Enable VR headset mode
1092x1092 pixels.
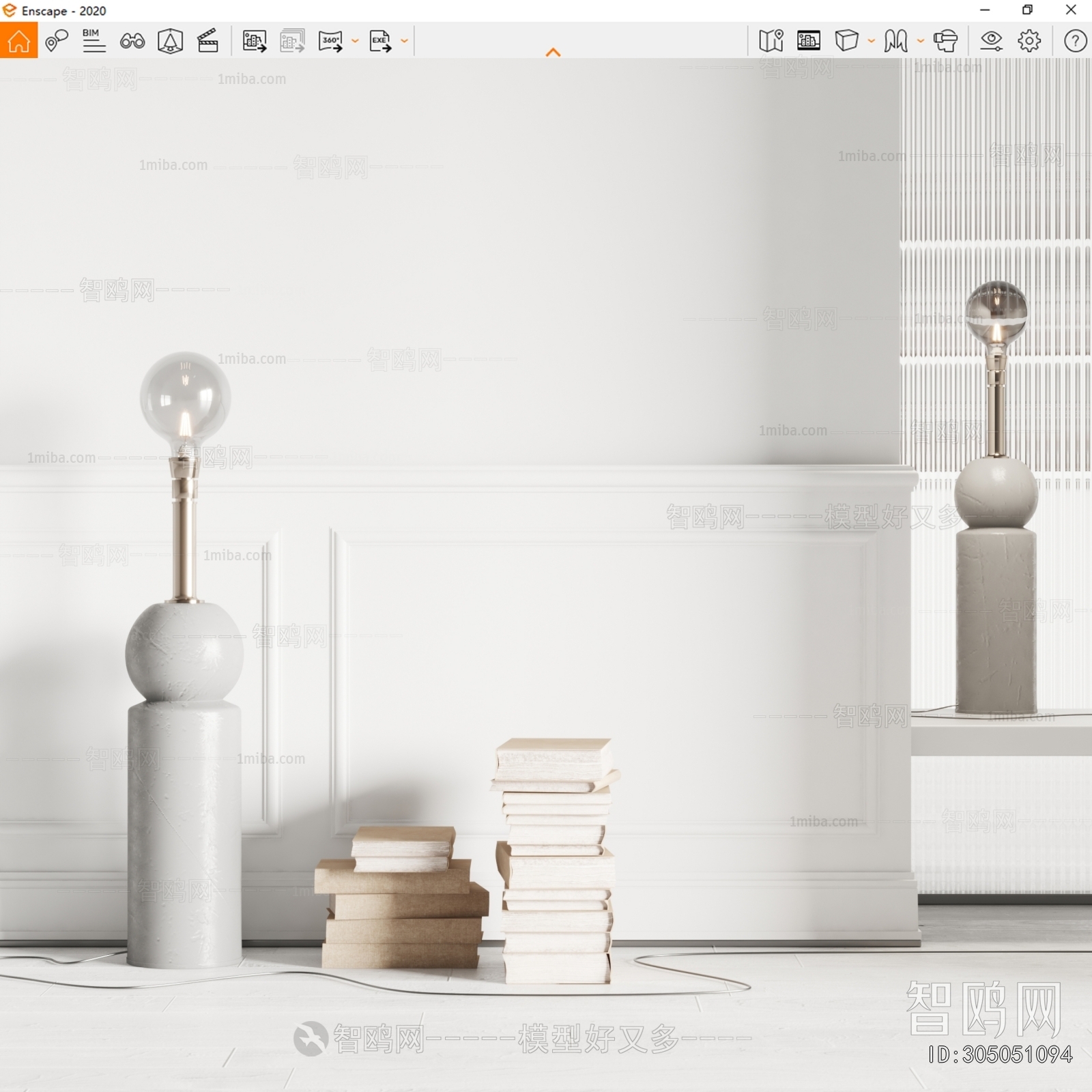point(945,41)
